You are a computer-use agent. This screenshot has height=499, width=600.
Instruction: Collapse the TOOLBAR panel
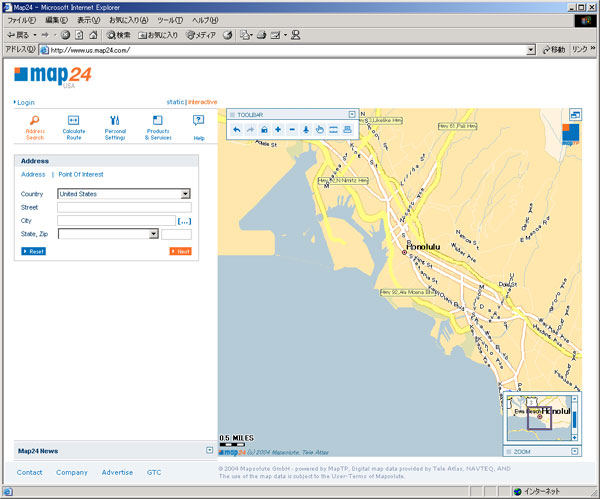click(x=352, y=114)
